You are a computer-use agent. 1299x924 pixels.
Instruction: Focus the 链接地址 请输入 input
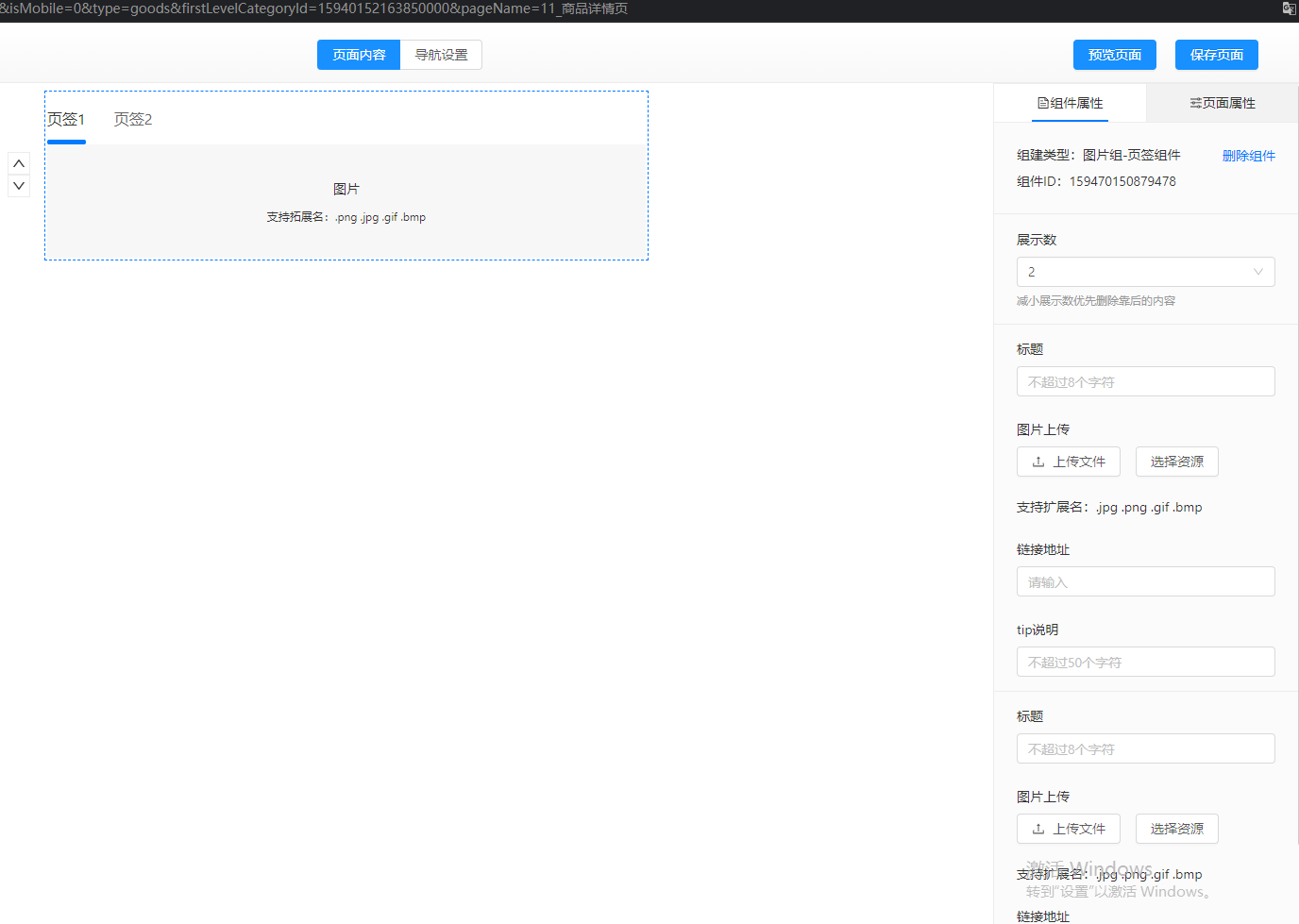coord(1146,581)
